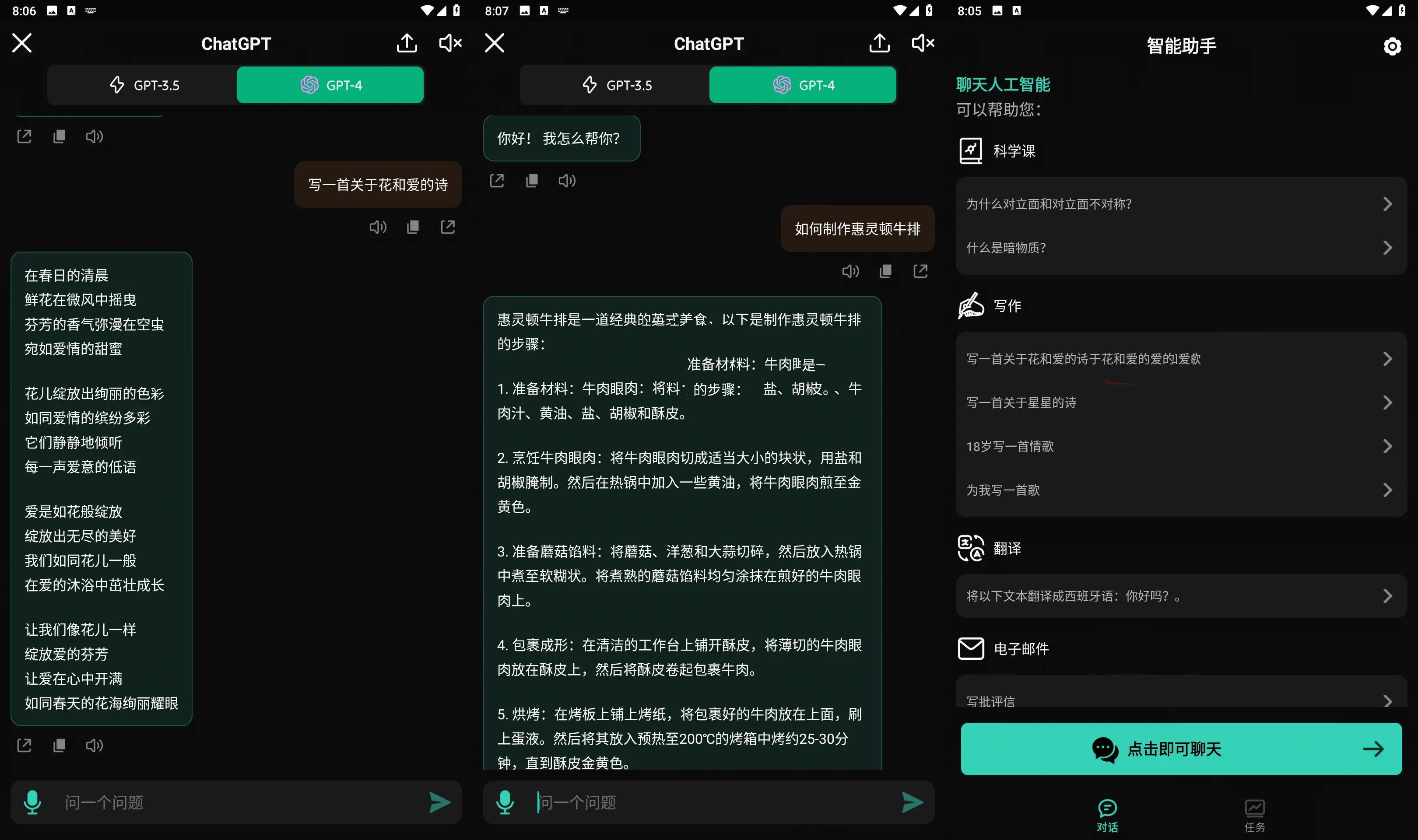Open the poem response in external view

click(24, 745)
